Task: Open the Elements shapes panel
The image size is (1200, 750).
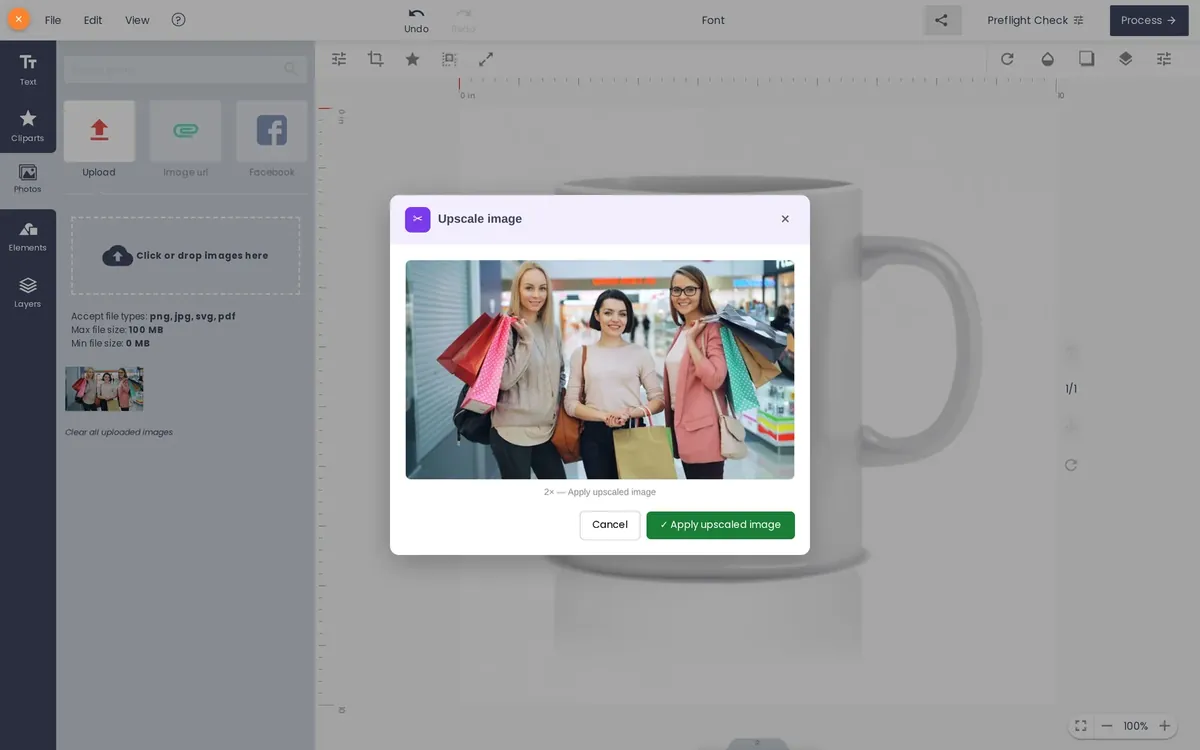Action: 28,236
